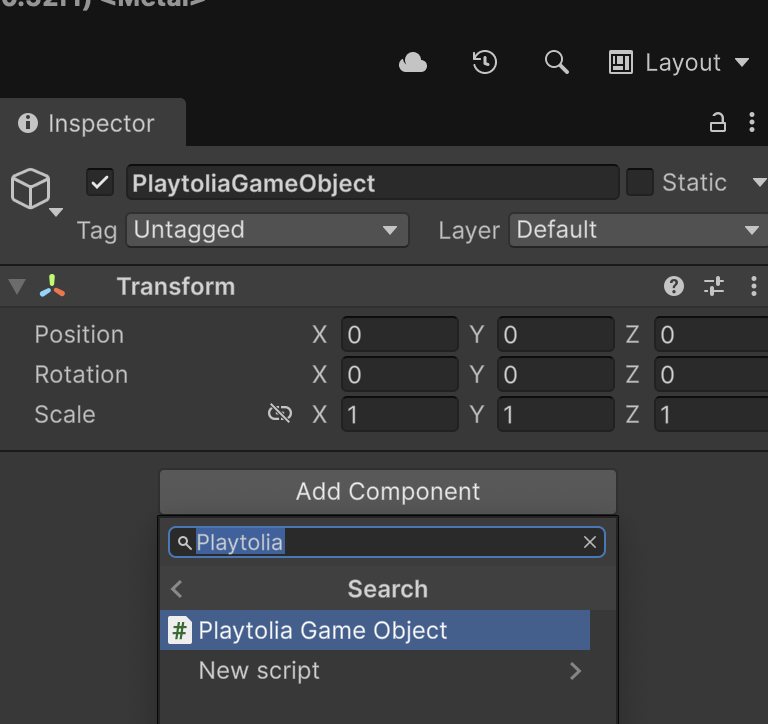
Task: Click the Transform component axes icon
Action: (52, 286)
